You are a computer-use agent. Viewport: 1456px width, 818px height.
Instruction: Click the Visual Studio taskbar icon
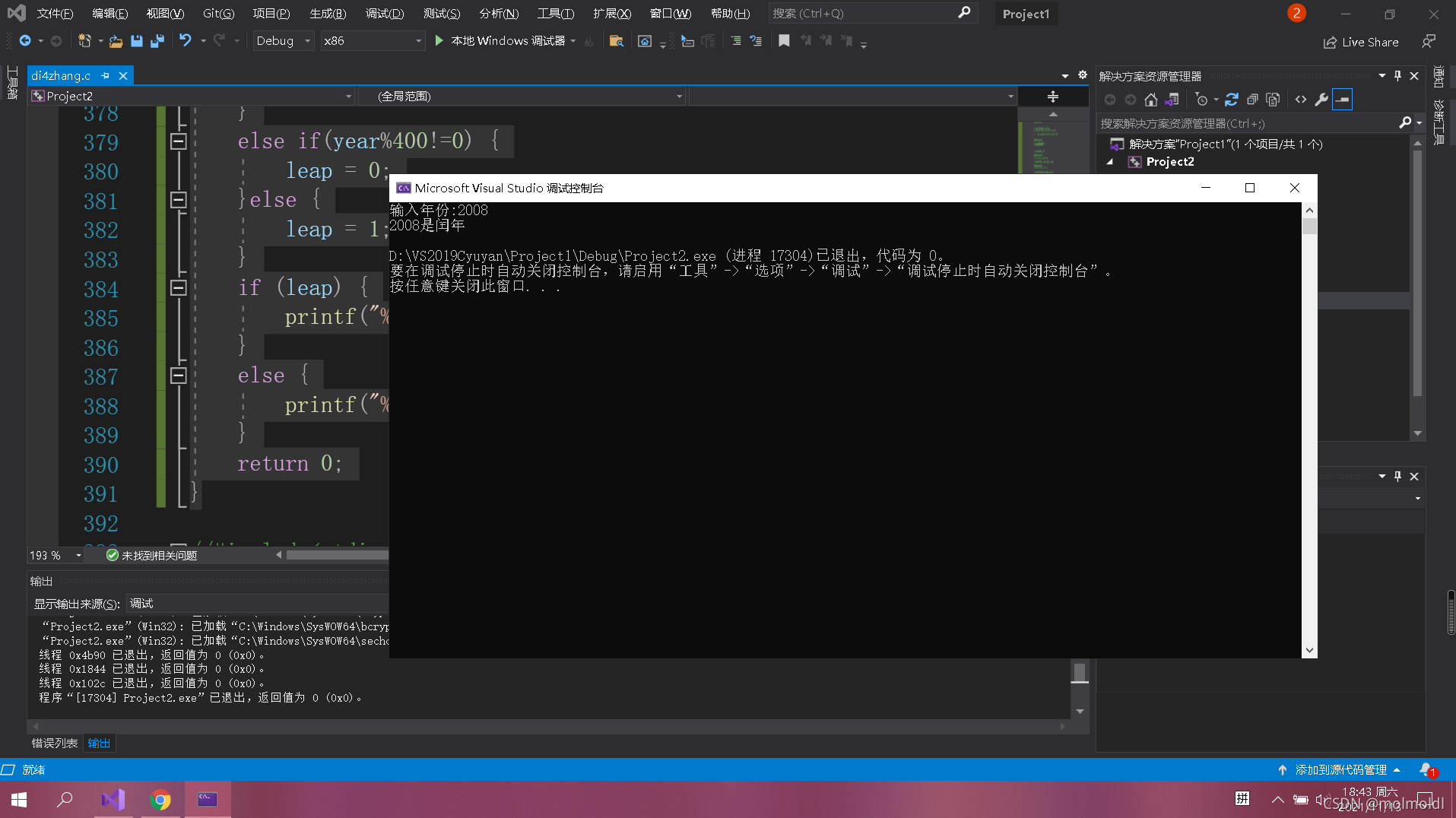point(113,800)
